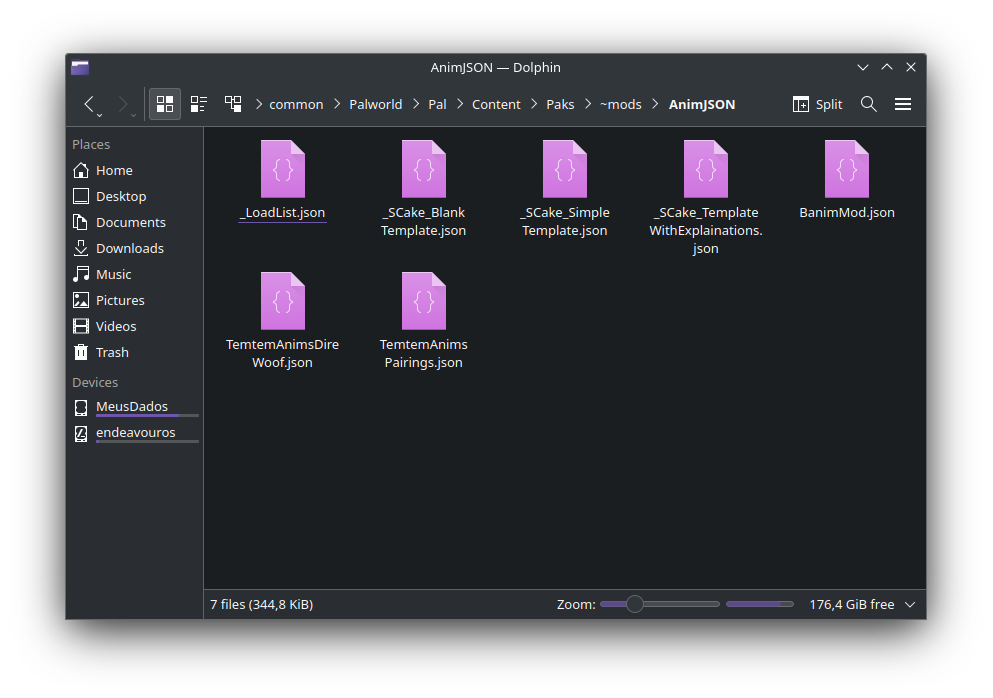
Task: Keep the window below others via title arrow
Action: (863, 67)
